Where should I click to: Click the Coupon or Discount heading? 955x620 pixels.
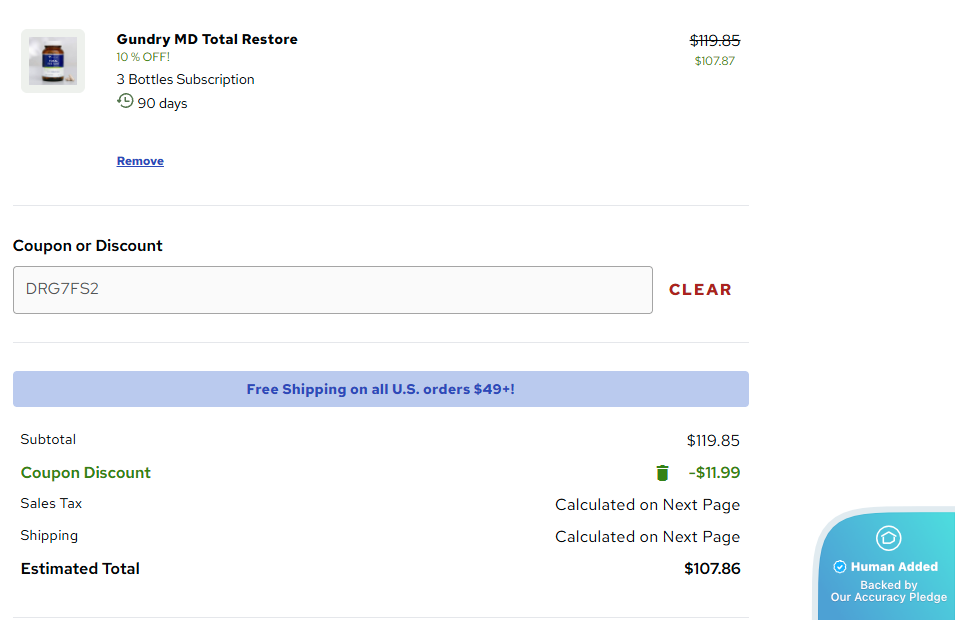coord(88,246)
